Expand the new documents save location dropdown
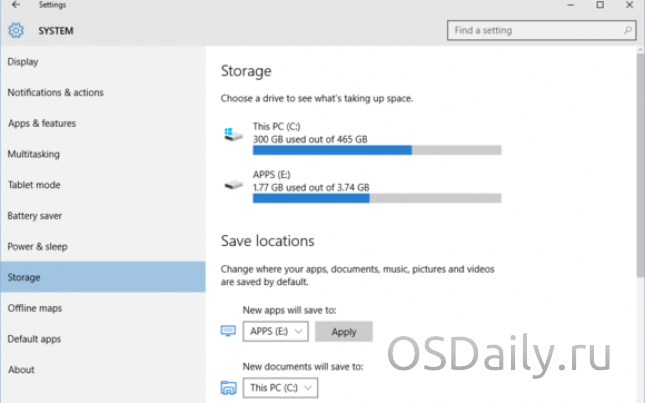The width and height of the screenshot is (645, 403). [x=280, y=387]
